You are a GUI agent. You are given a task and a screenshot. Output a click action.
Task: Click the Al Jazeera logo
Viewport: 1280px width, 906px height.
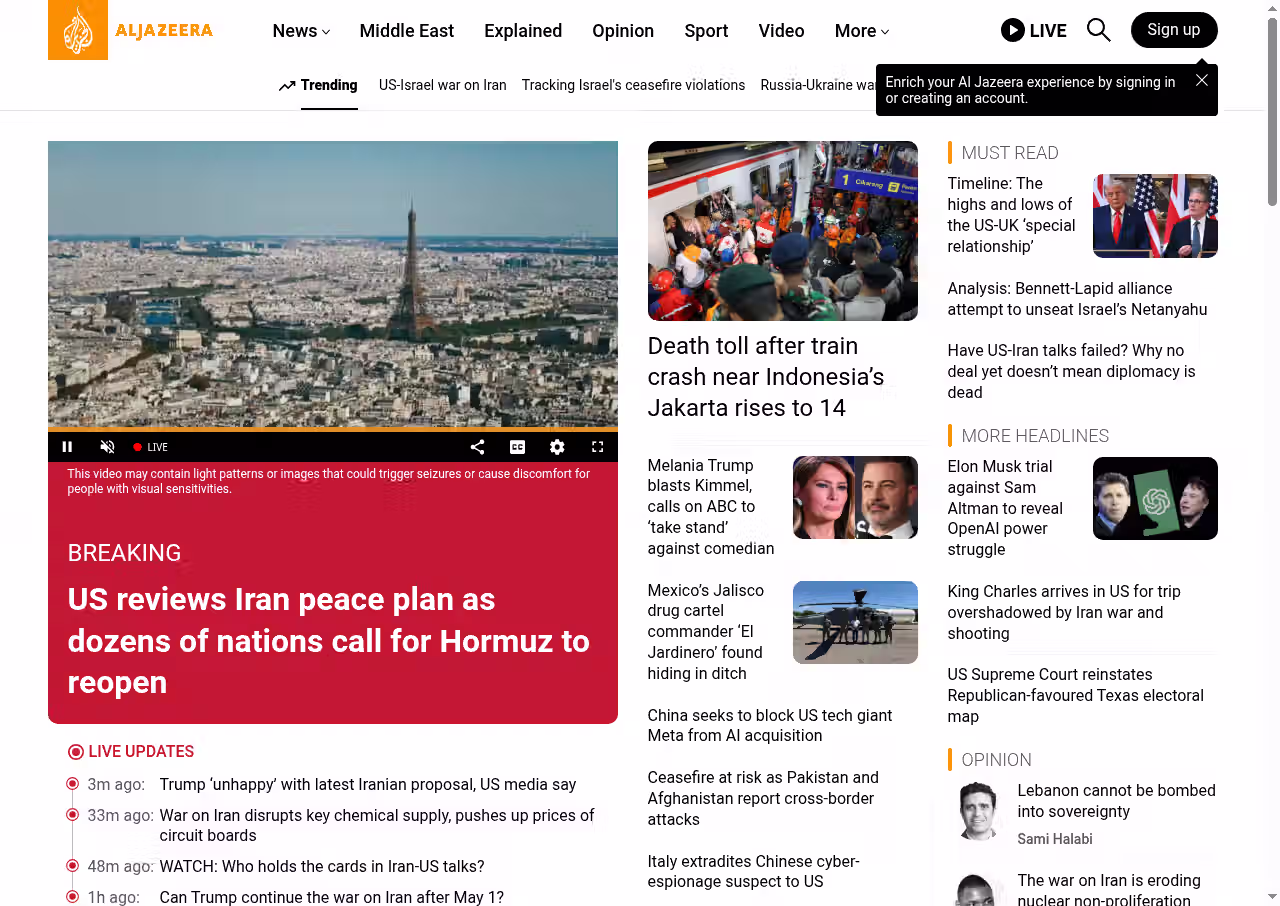click(x=131, y=30)
